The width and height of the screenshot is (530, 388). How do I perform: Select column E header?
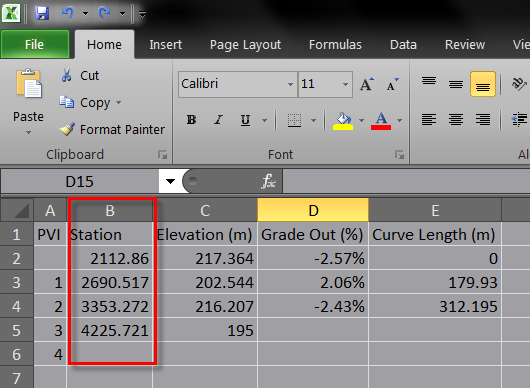point(435,211)
